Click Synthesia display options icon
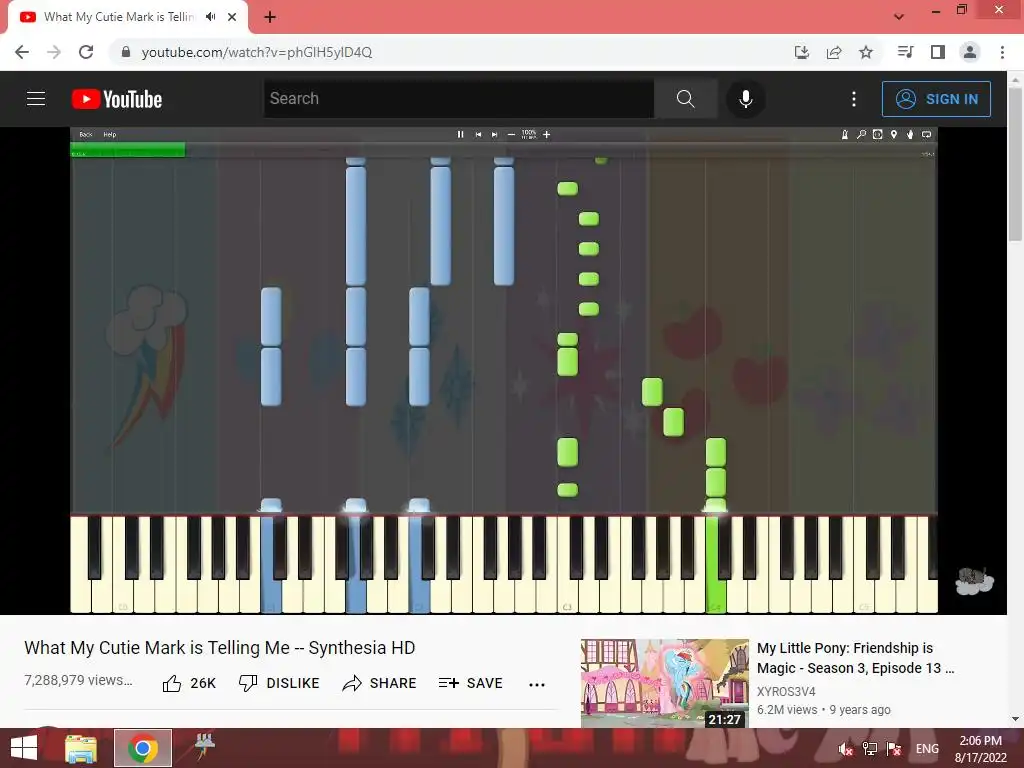Viewport: 1024px width, 768px height. pyautogui.click(x=927, y=135)
